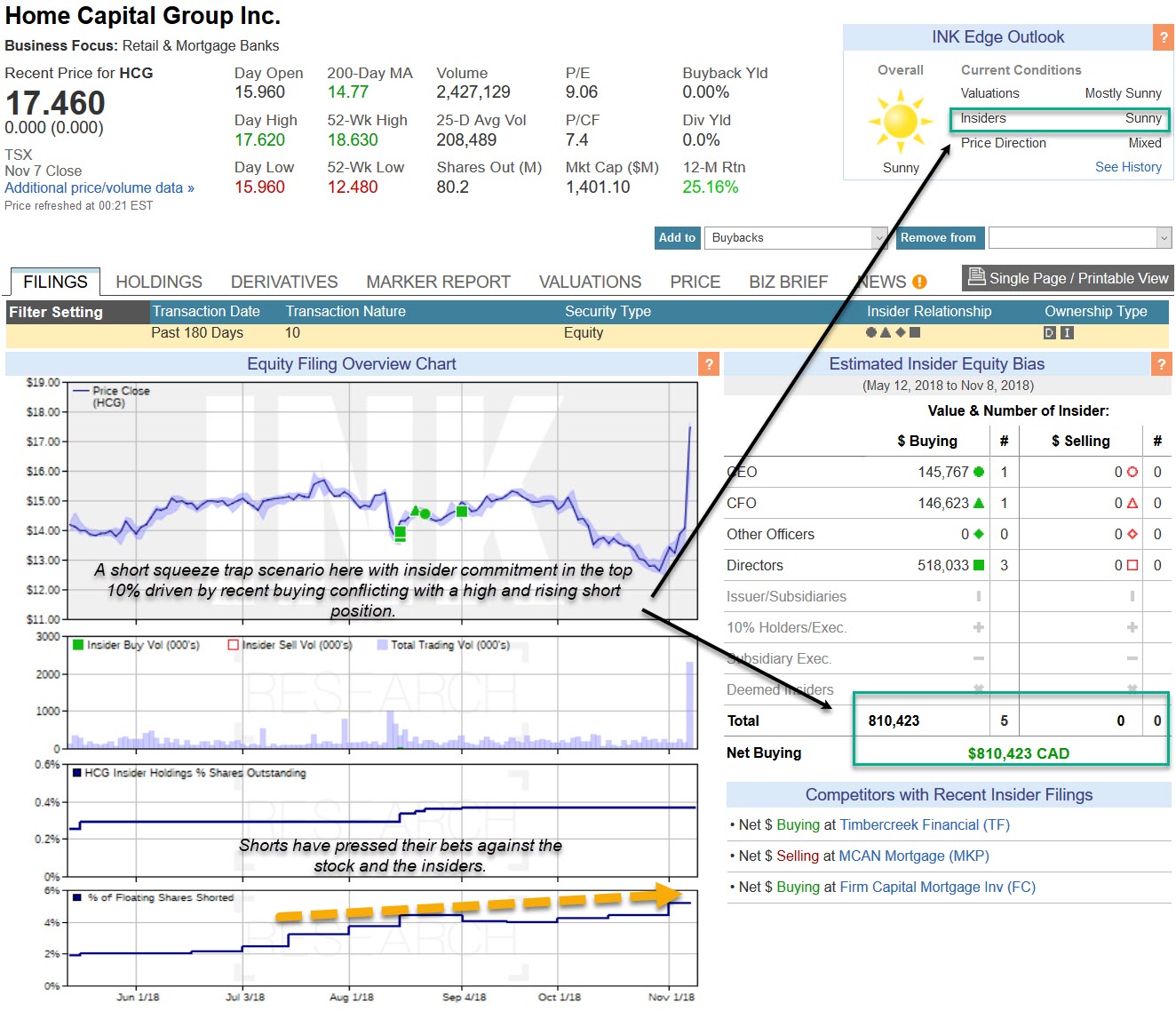
Task: Open Transaction Nature filter showing 10
Action: coord(292,333)
